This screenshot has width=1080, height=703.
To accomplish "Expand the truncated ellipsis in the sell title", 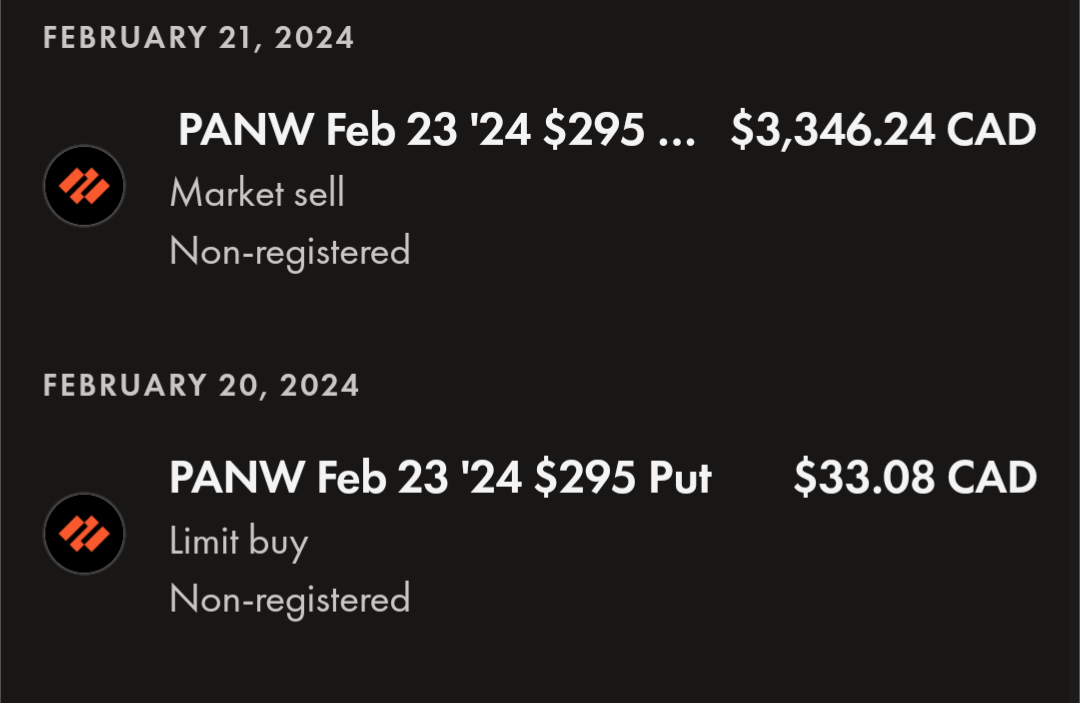I will [x=677, y=132].
